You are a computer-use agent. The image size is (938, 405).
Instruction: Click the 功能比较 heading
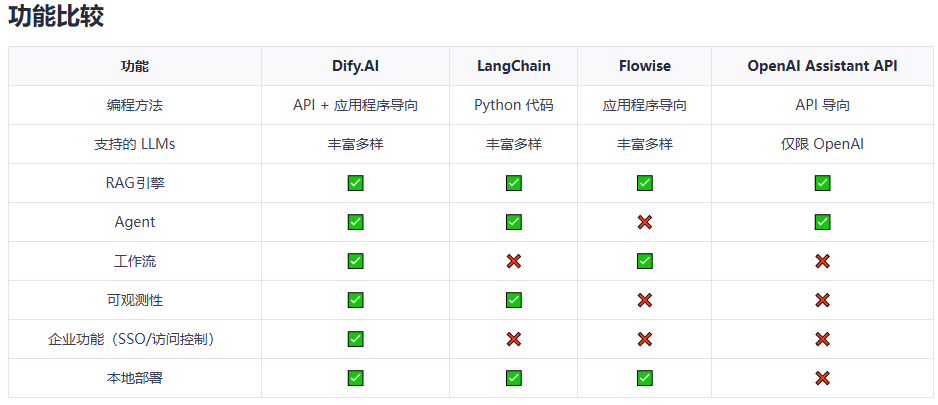pos(56,16)
